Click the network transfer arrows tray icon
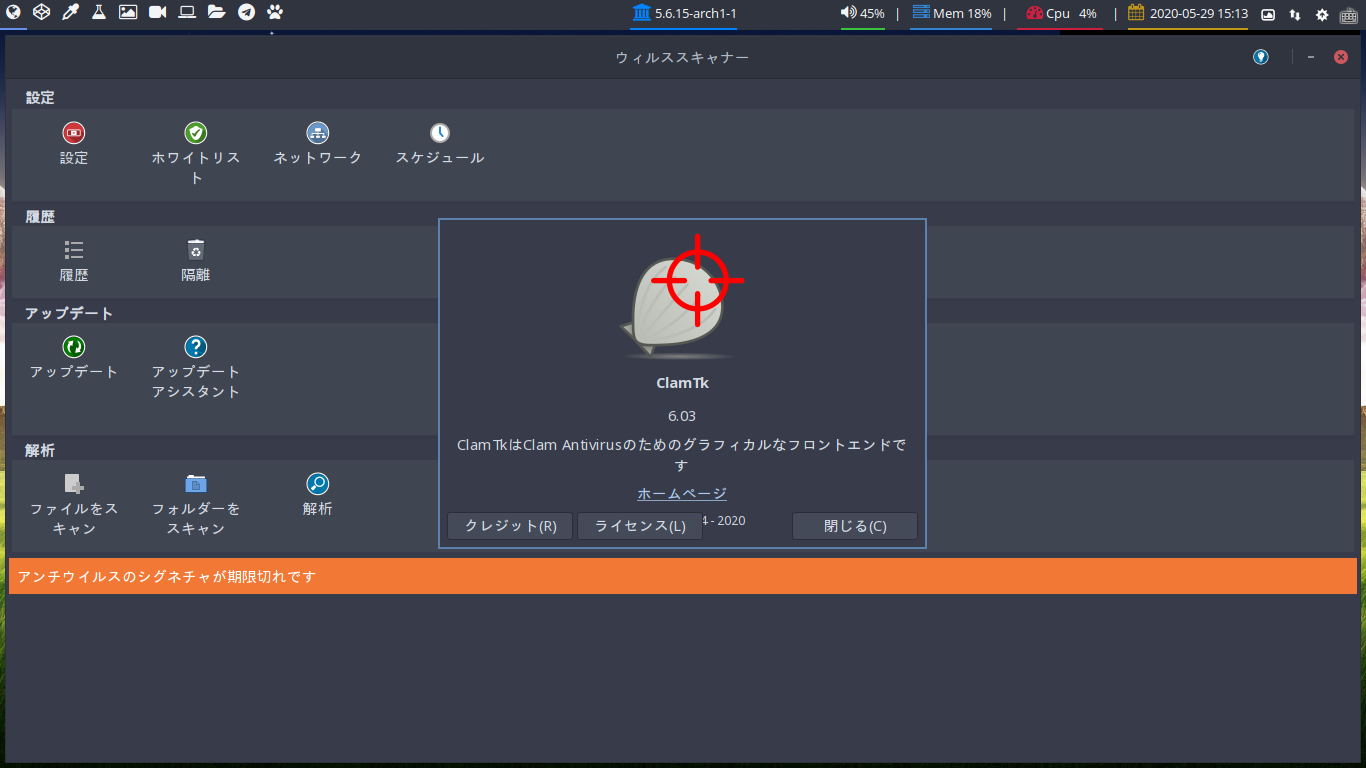The image size is (1366, 768). click(x=1295, y=14)
